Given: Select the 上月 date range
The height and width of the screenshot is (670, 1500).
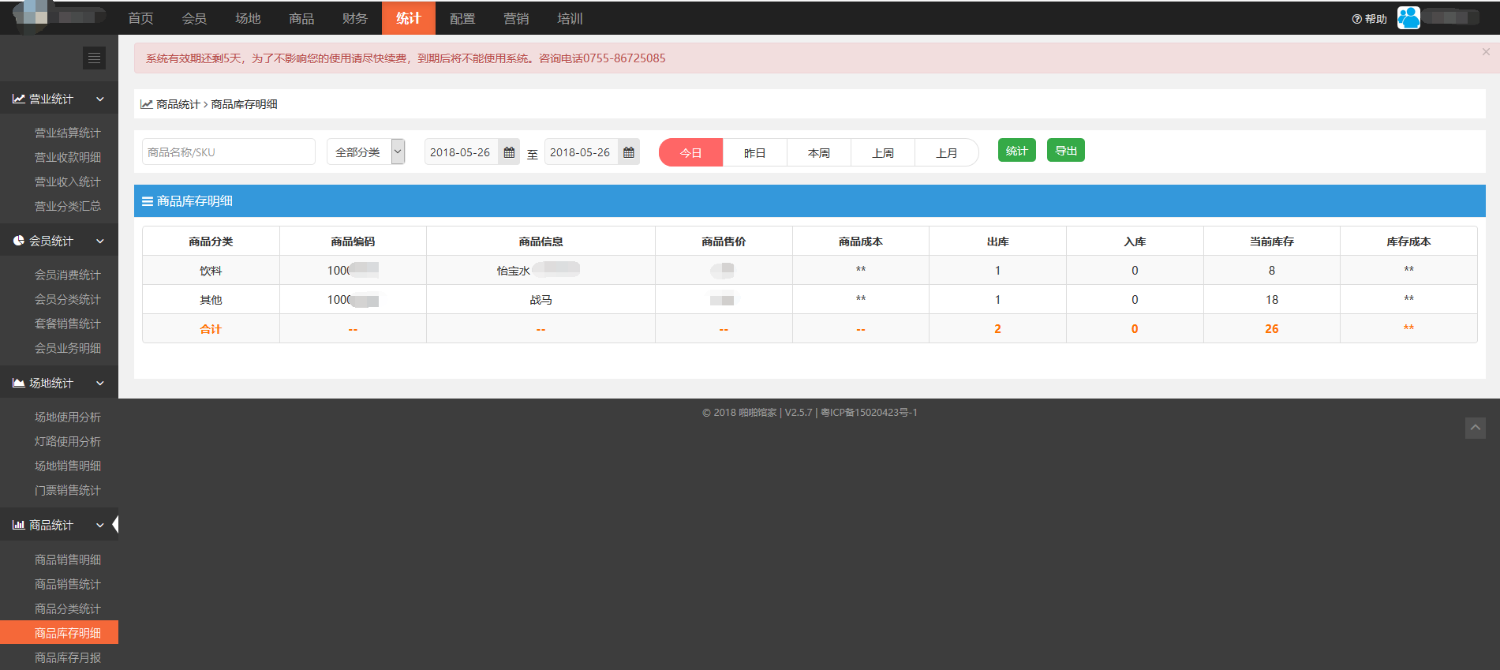Looking at the screenshot, I should pos(947,153).
